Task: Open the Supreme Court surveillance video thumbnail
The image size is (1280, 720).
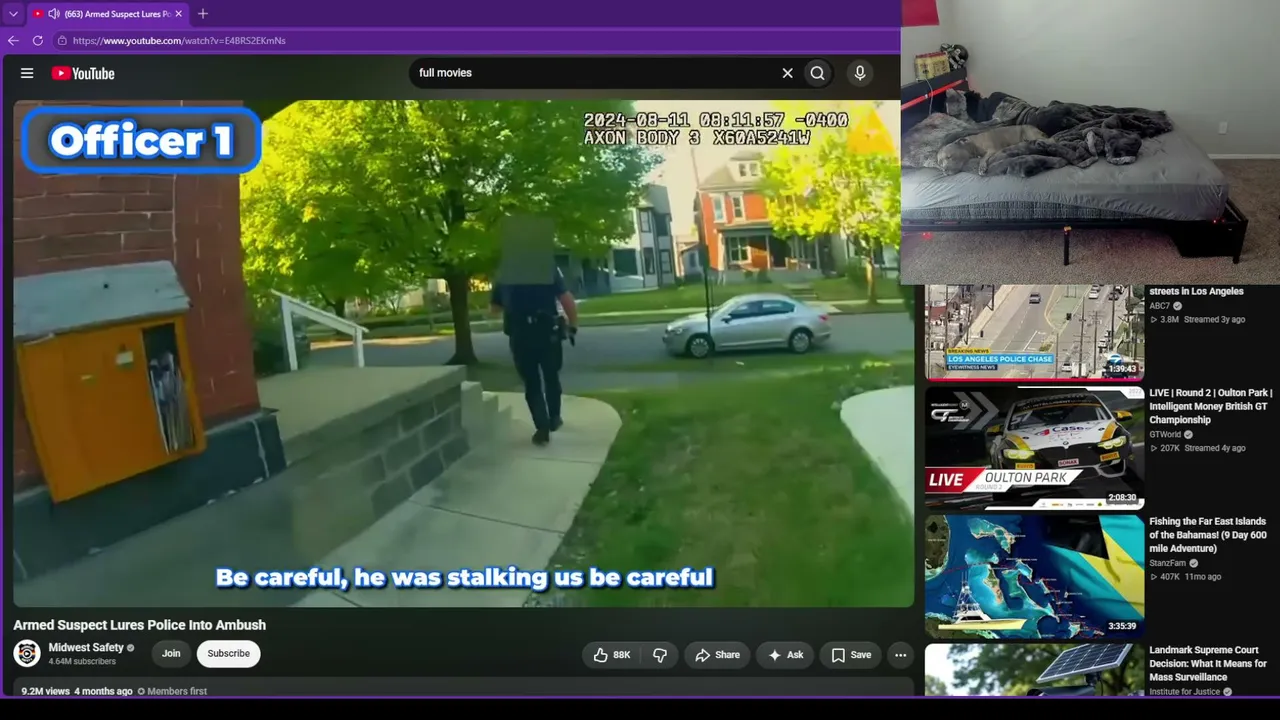Action: point(1034,670)
